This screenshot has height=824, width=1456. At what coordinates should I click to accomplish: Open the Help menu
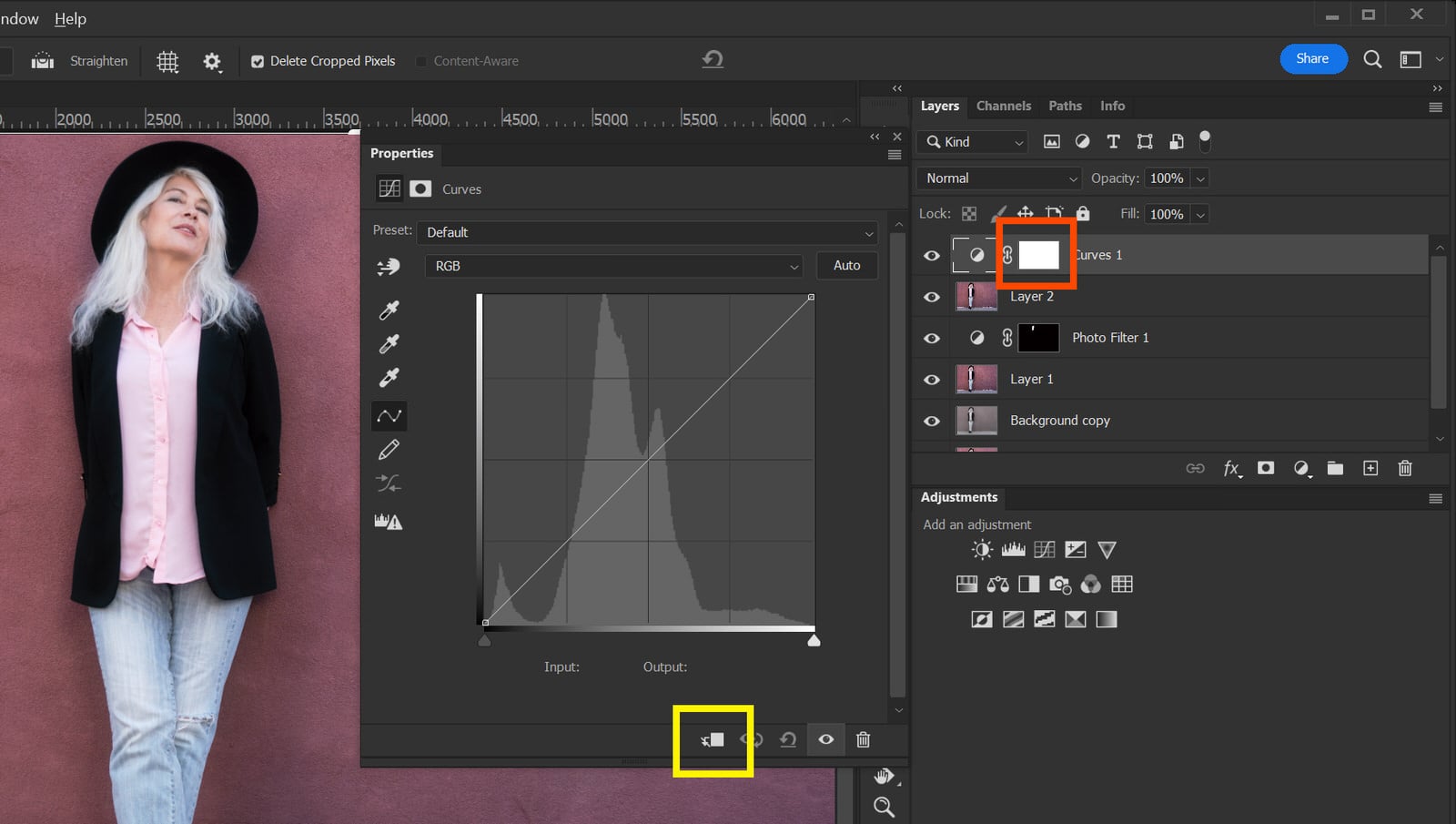pyautogui.click(x=70, y=18)
